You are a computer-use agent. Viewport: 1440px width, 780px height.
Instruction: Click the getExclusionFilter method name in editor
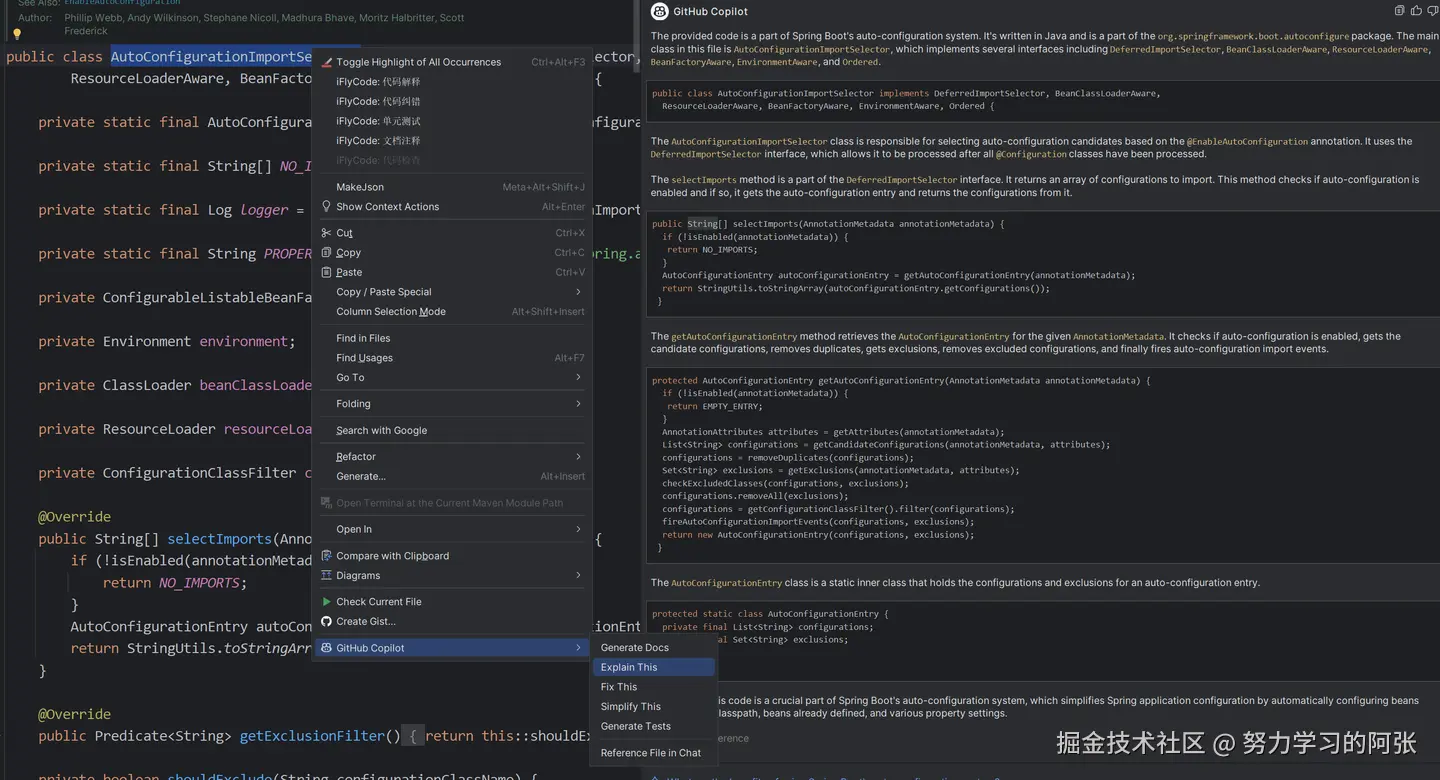click(312, 736)
